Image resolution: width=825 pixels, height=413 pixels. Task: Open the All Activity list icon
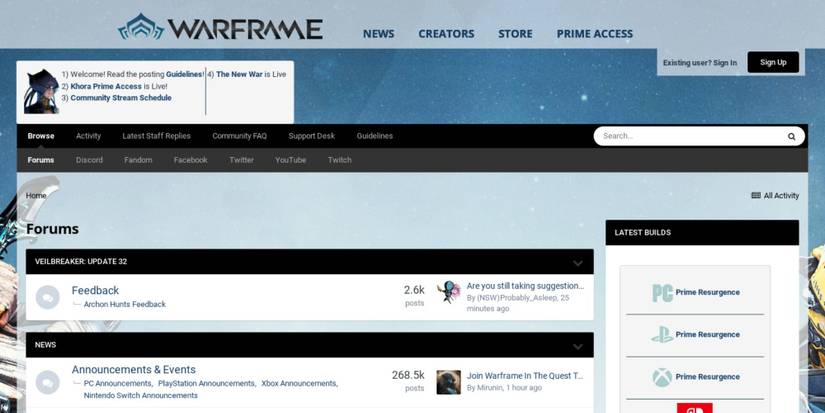coord(756,195)
